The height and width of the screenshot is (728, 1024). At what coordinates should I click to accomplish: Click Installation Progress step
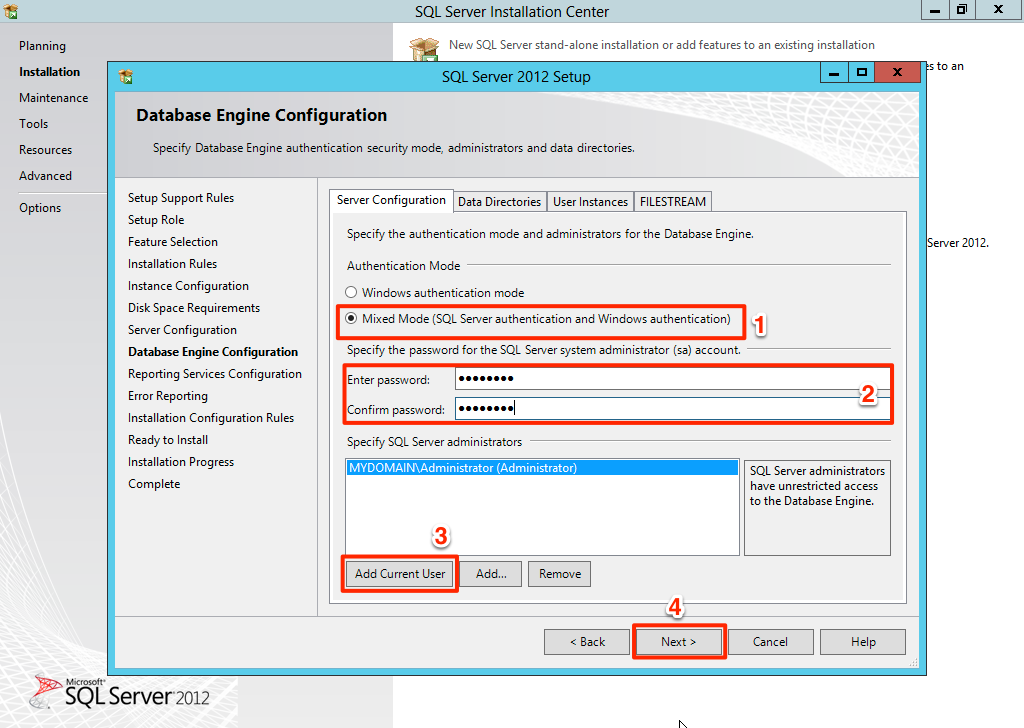(181, 462)
